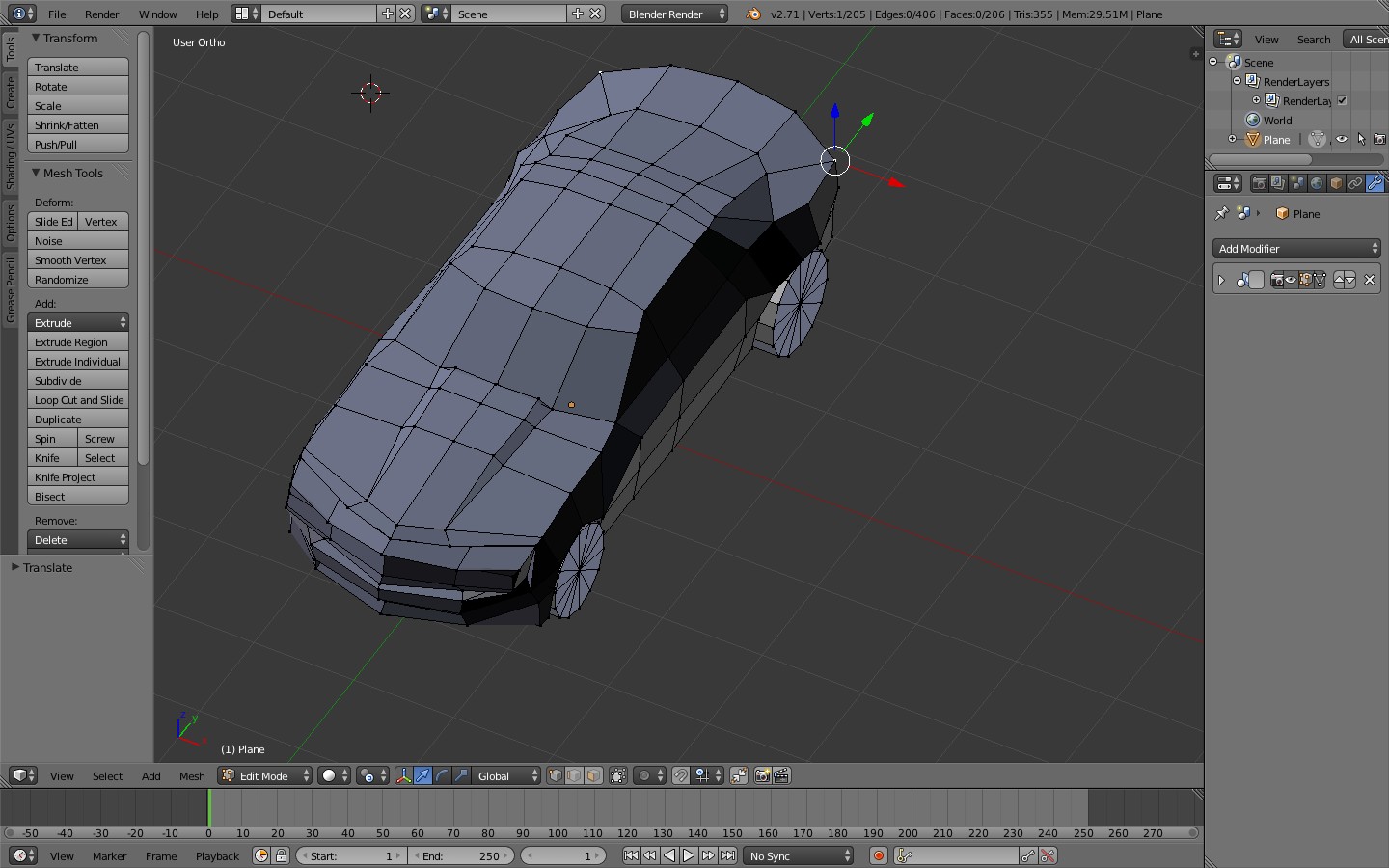Switch to face select mode

point(594,775)
